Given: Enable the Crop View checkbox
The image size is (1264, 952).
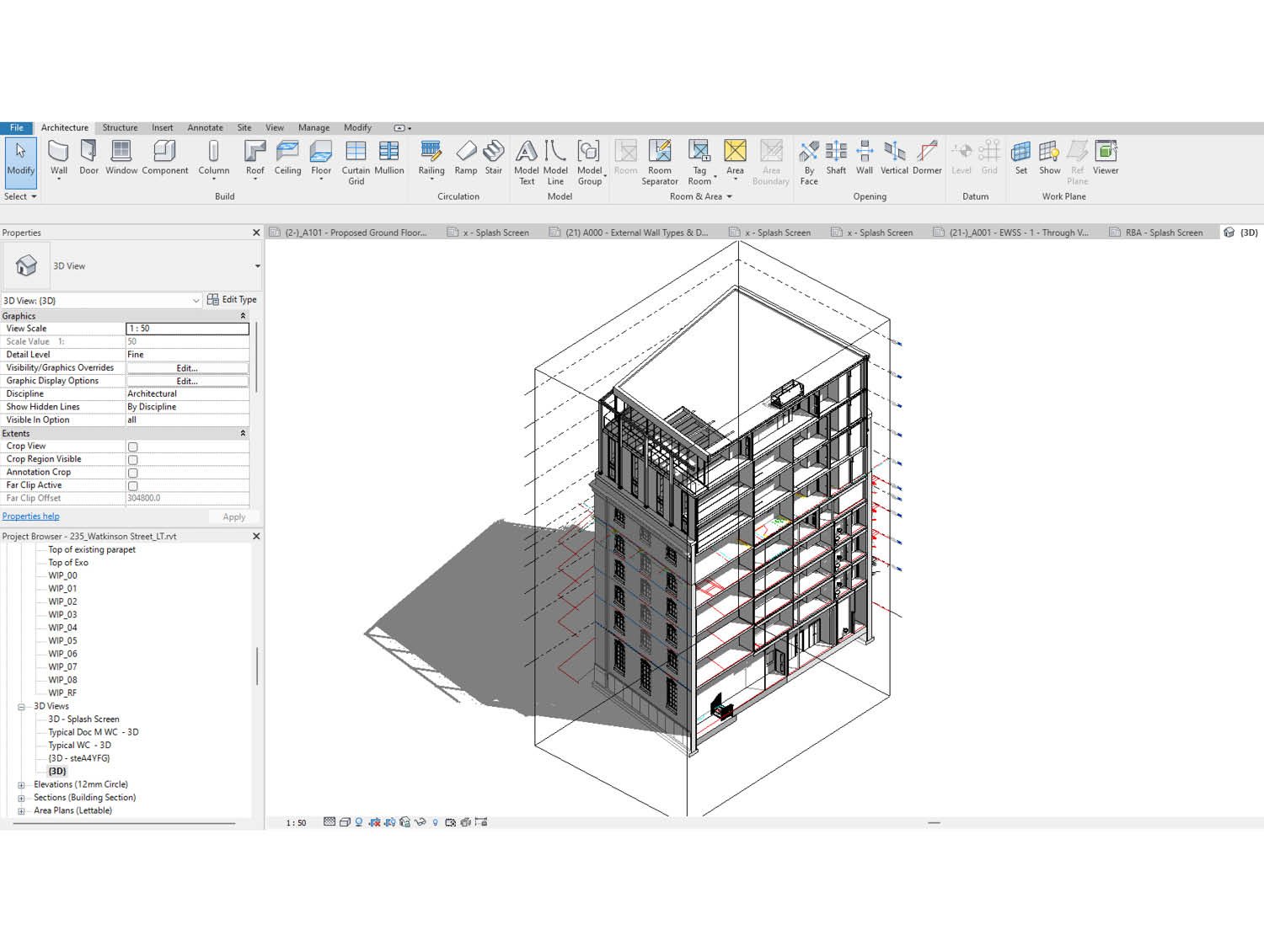Looking at the screenshot, I should click(132, 447).
